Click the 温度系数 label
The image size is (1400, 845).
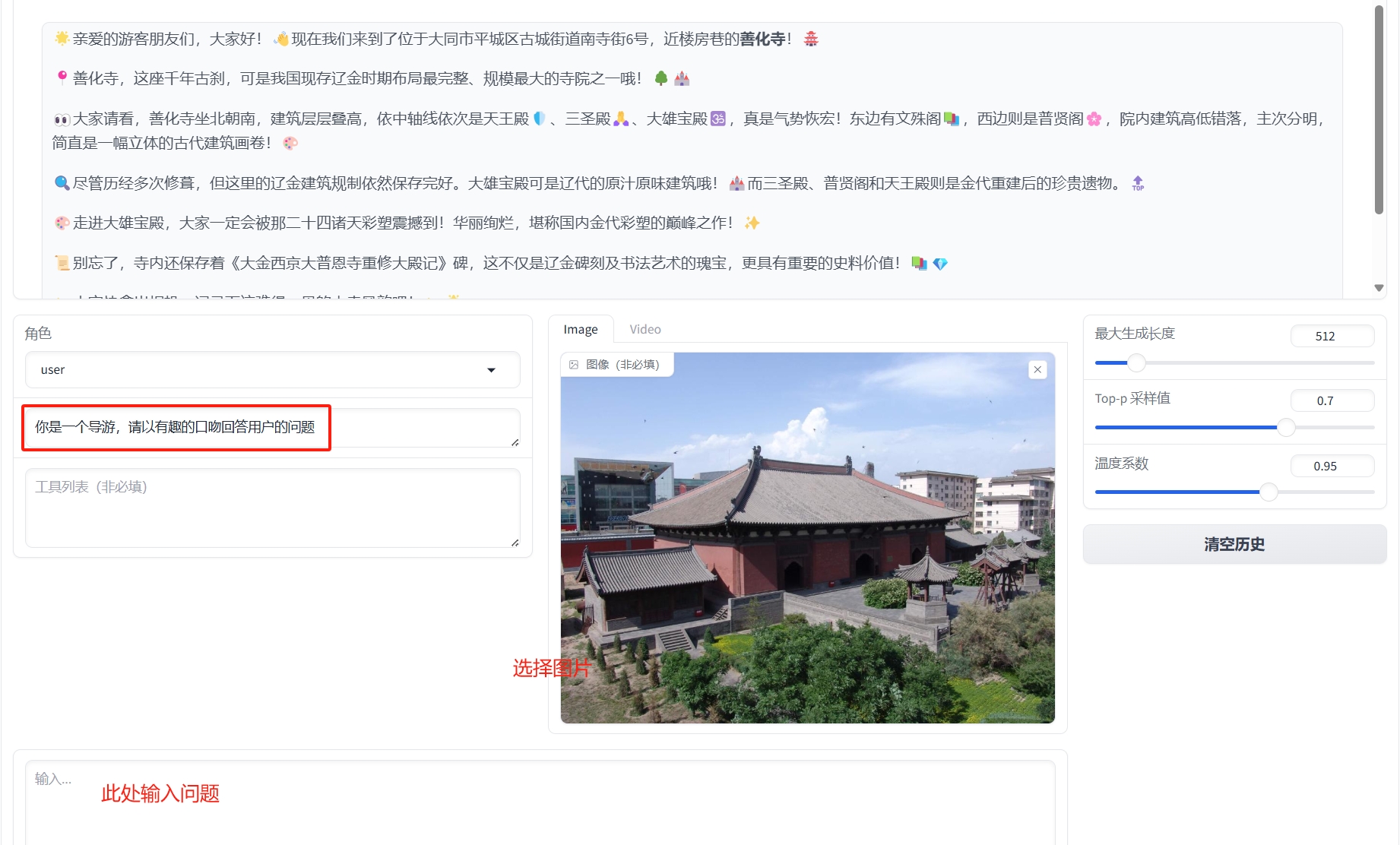point(1122,463)
